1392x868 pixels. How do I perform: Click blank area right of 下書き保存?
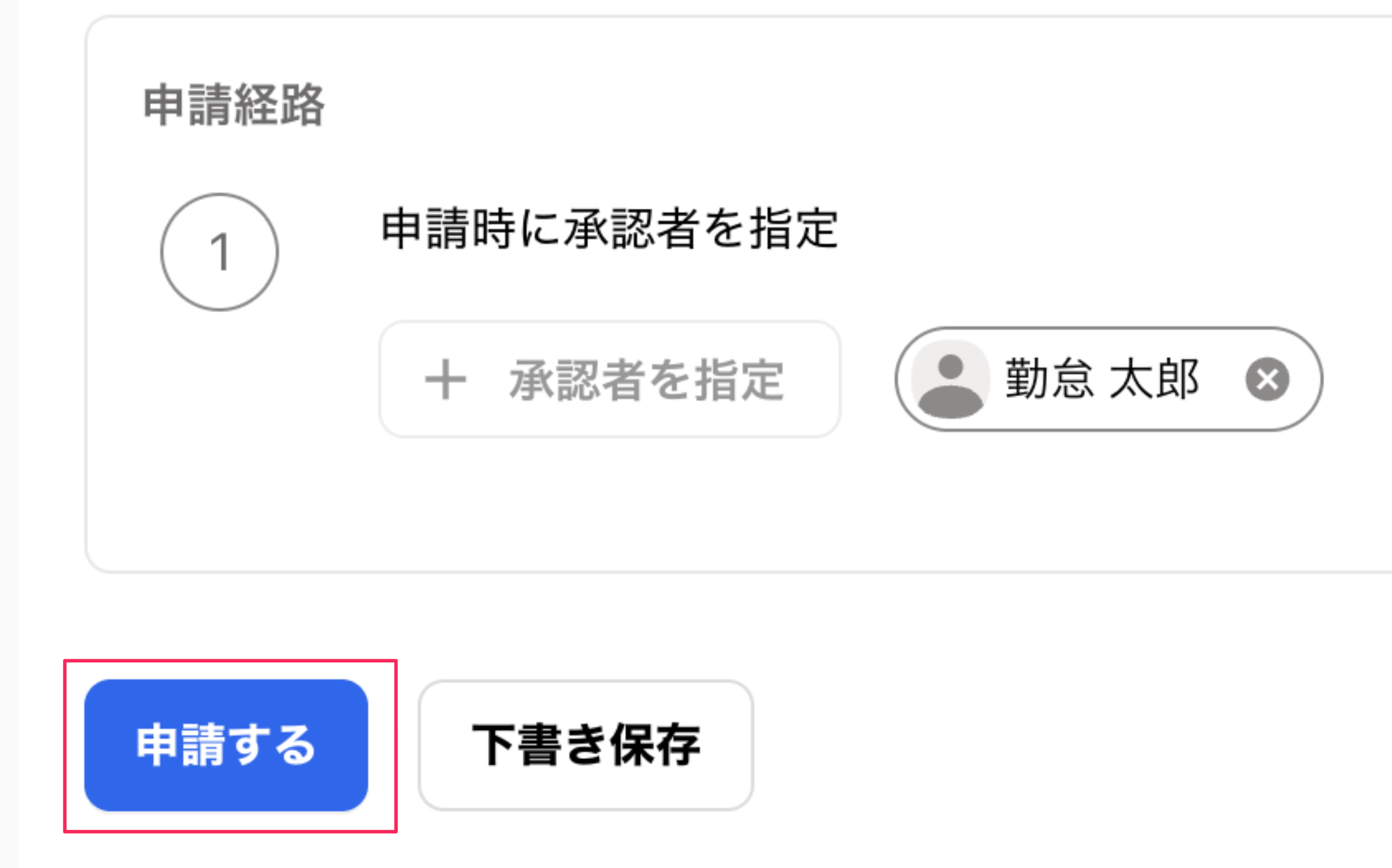[1047, 745]
